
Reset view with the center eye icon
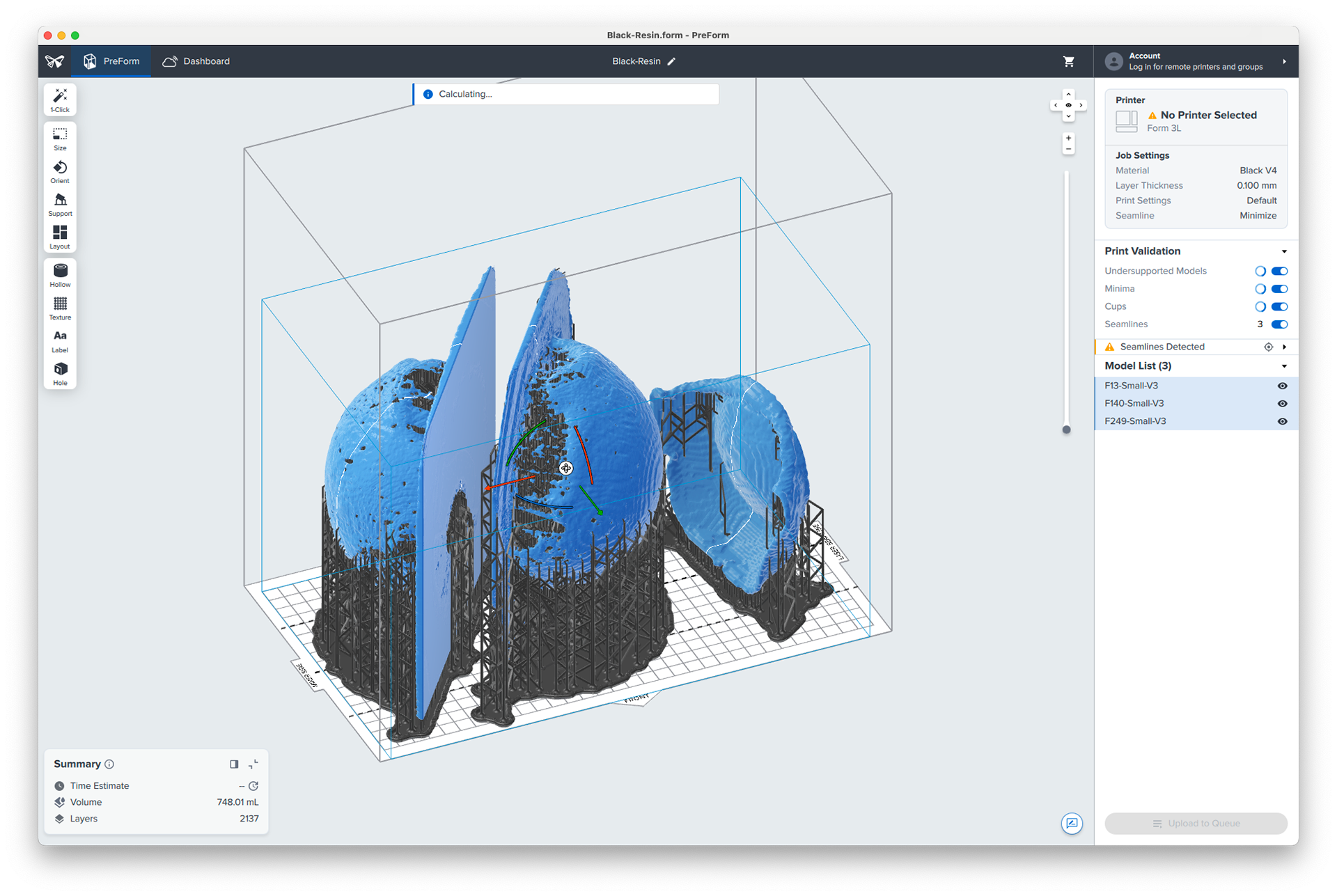(x=1068, y=105)
